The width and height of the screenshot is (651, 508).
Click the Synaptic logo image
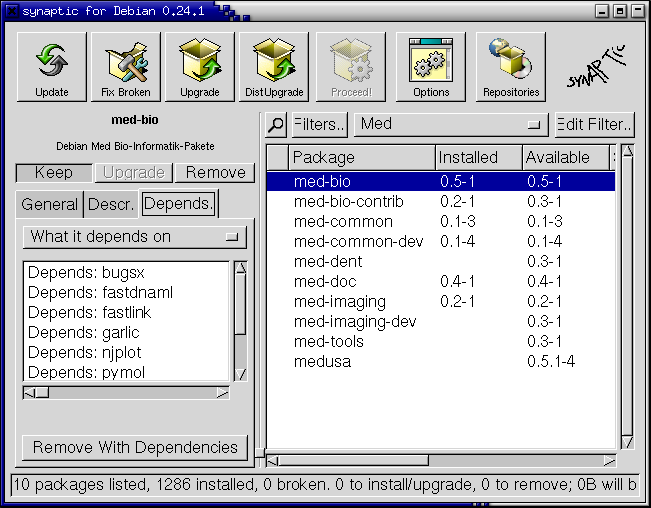click(x=597, y=67)
